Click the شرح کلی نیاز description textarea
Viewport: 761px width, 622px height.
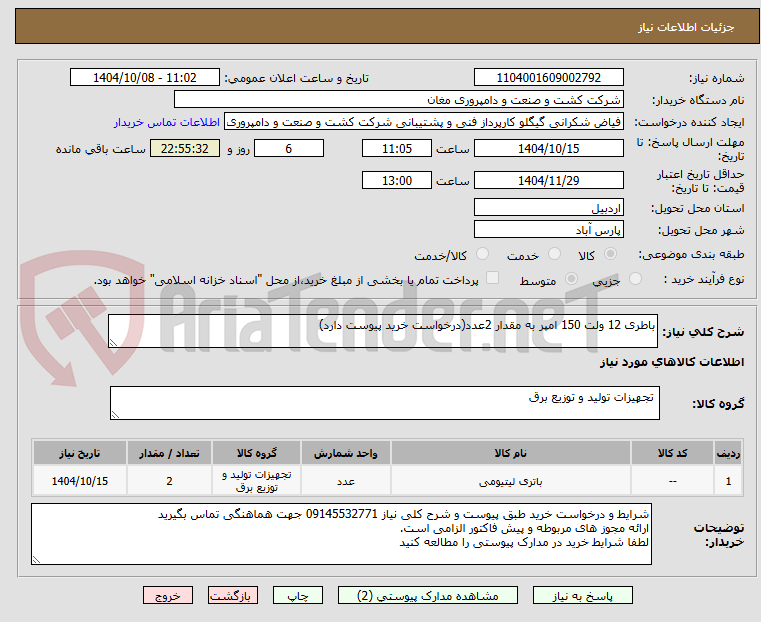click(383, 331)
